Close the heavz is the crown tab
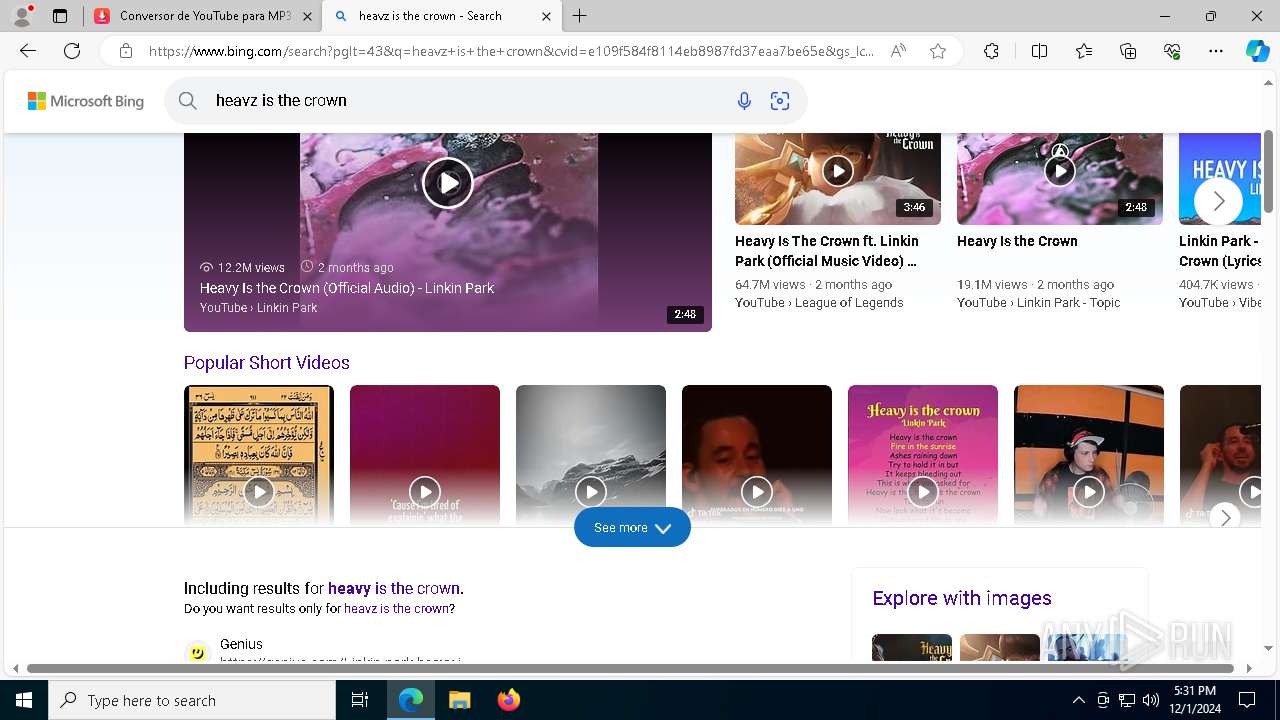This screenshot has width=1280, height=720. coord(546,16)
